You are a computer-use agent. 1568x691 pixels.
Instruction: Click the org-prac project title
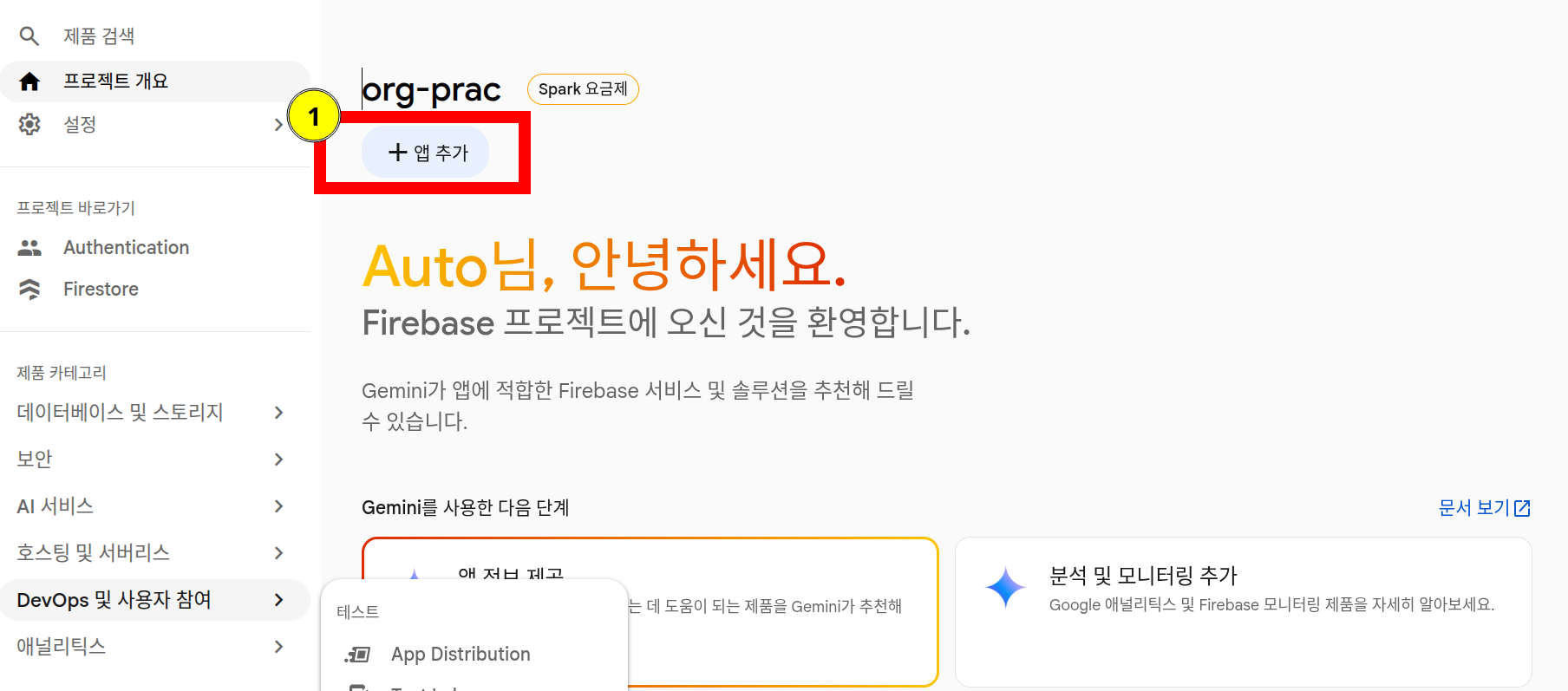tap(431, 90)
